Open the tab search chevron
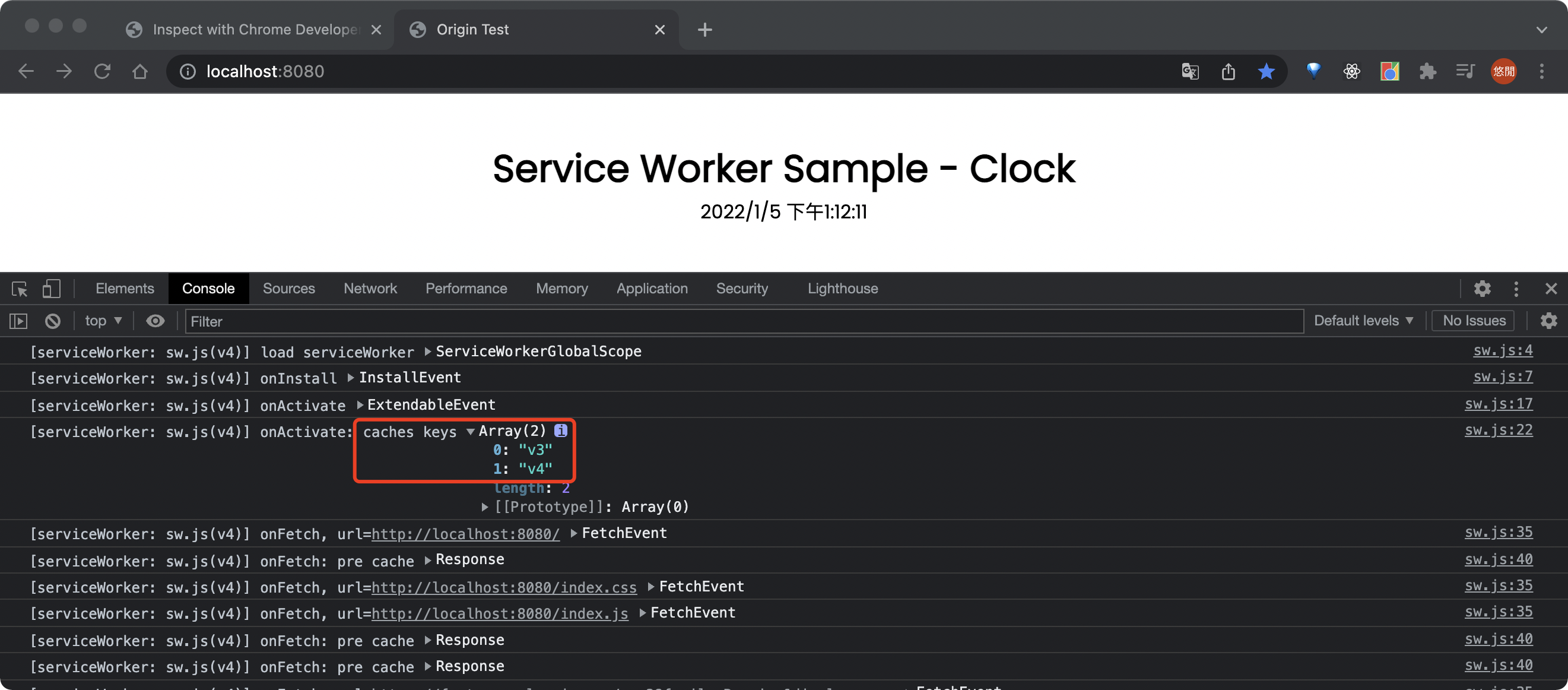This screenshot has height=690, width=1568. 1542,29
